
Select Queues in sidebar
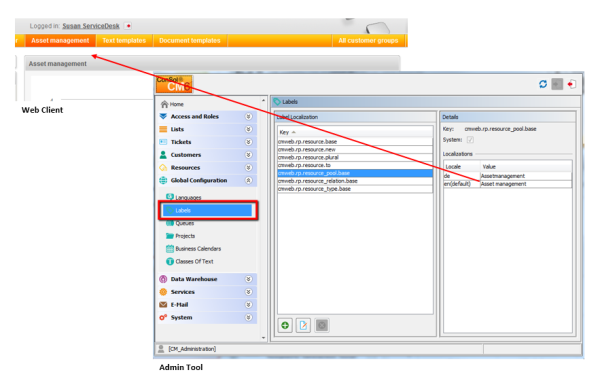184,223
